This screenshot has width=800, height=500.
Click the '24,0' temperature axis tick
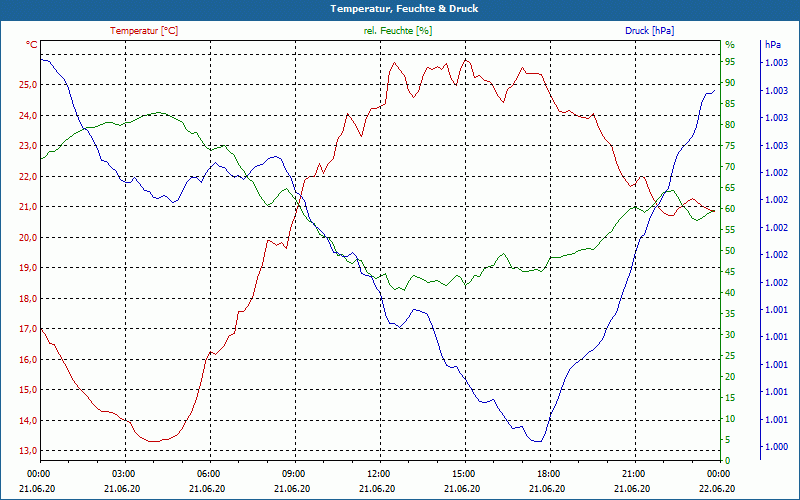click(28, 115)
